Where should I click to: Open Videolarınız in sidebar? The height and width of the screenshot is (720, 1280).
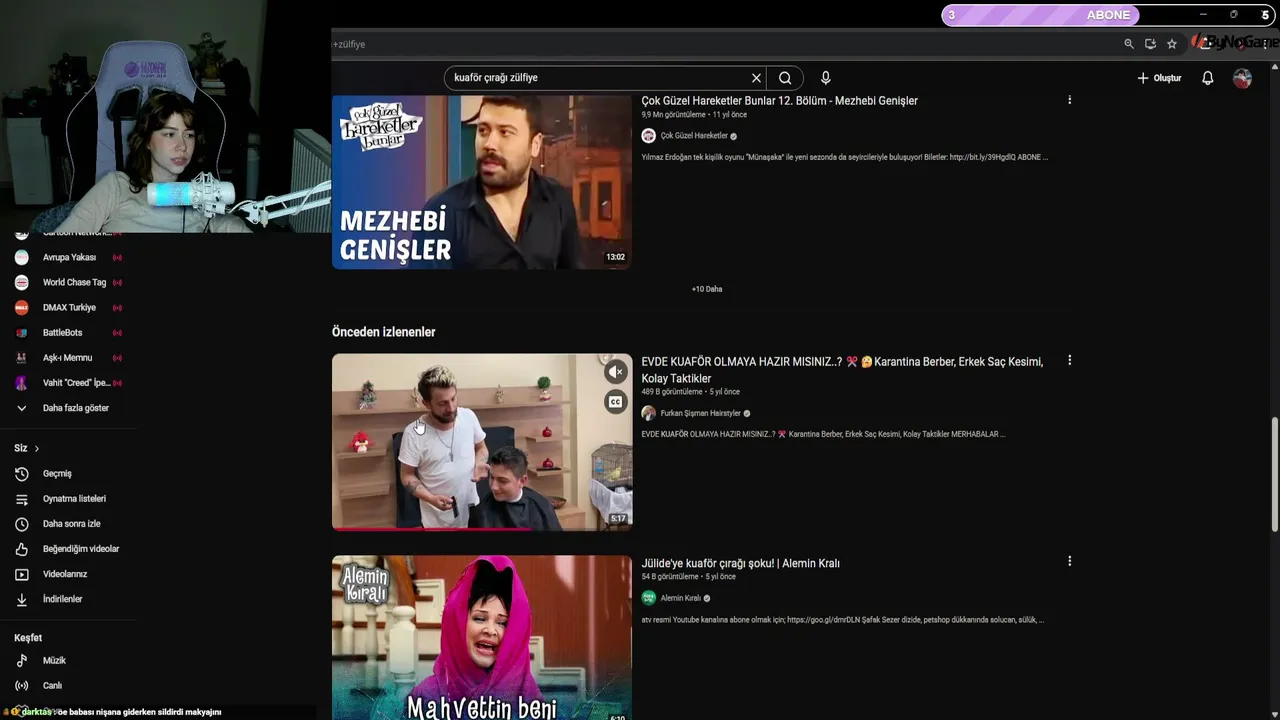[x=67, y=574]
